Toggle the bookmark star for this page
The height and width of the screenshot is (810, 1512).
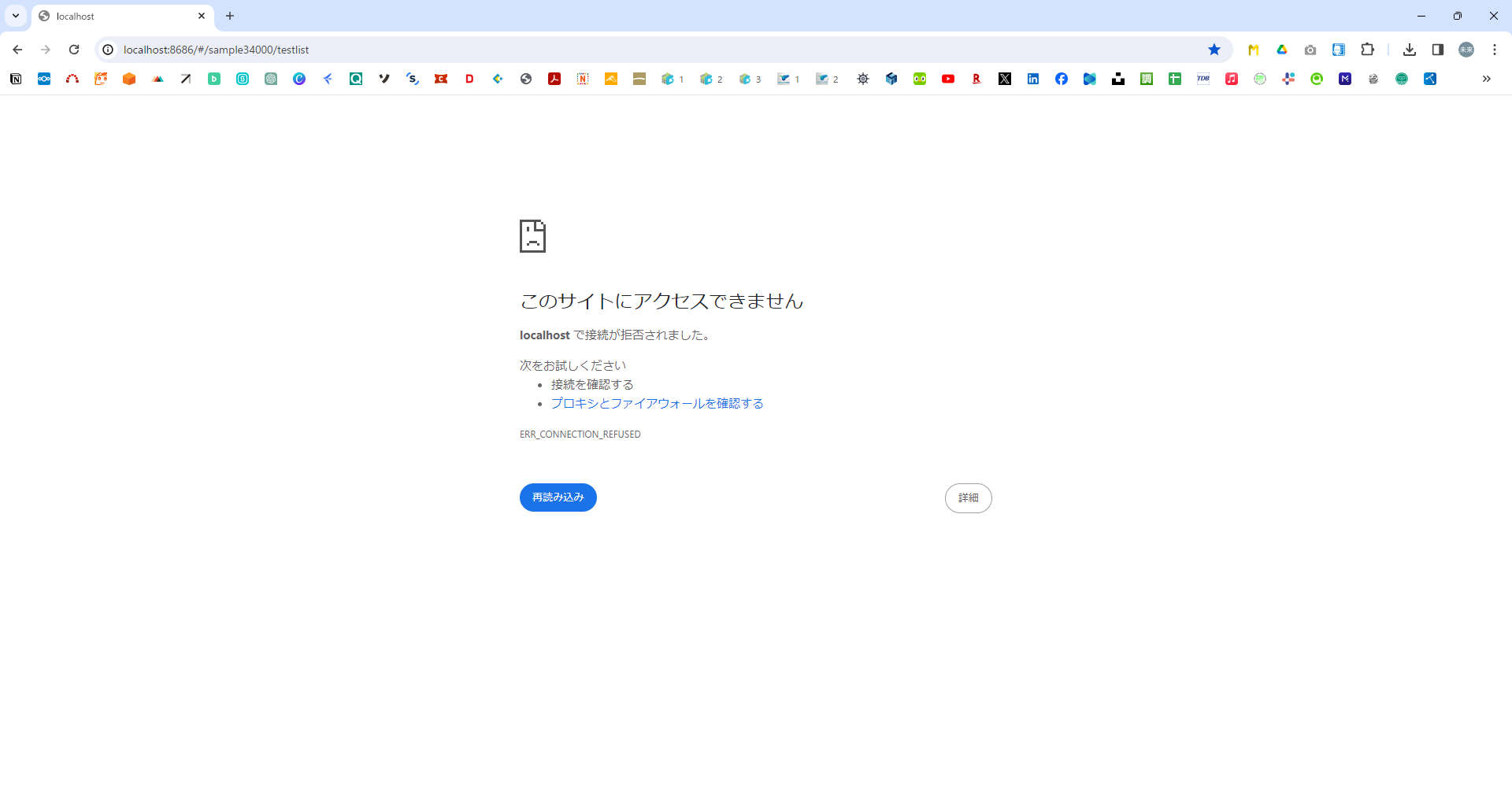tap(1215, 49)
